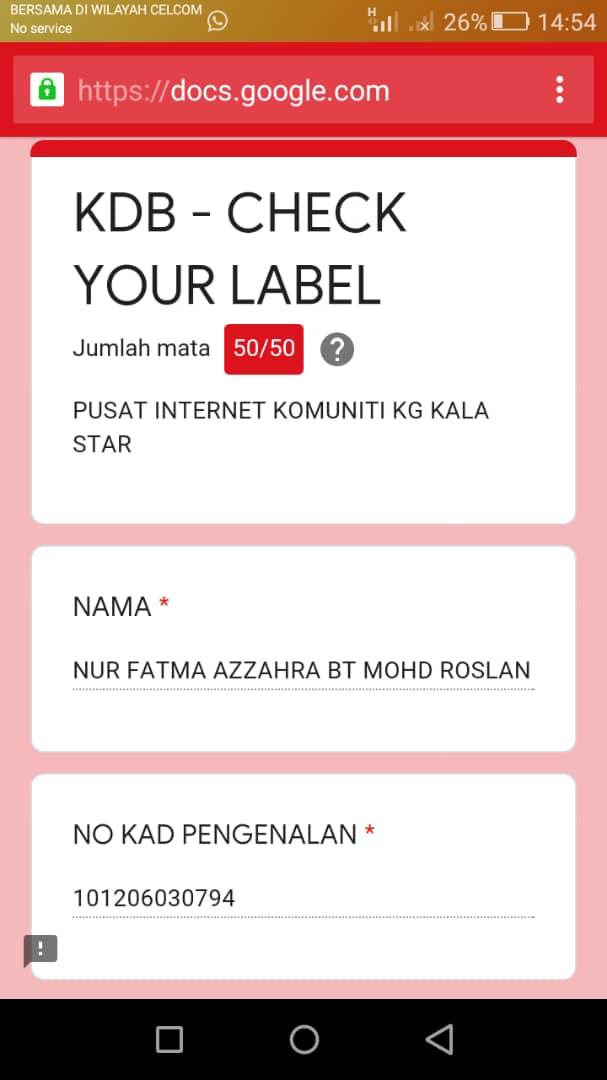The height and width of the screenshot is (1080, 607).
Task: Tap the BERSAMA DI WILAYAH CELCOM carrier text
Action: [105, 10]
